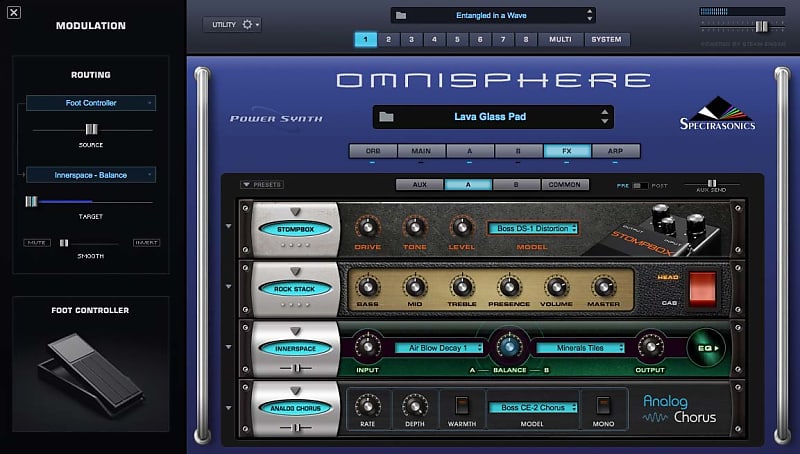Open the Innerspace EQ page button
This screenshot has height=454, width=800.
pyautogui.click(x=706, y=348)
